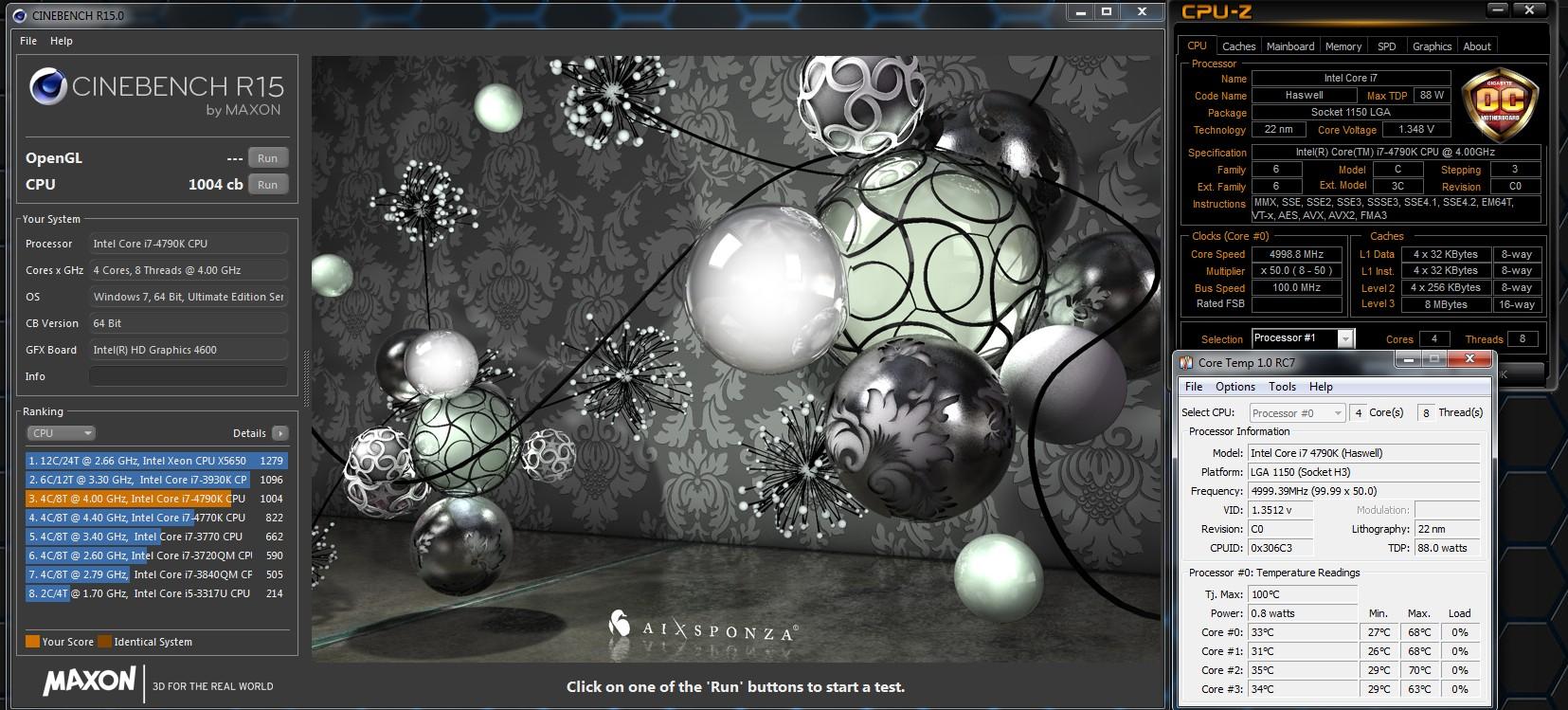Open Select CPU Processor #0 dropdown
The height and width of the screenshot is (710, 1568).
point(1296,413)
